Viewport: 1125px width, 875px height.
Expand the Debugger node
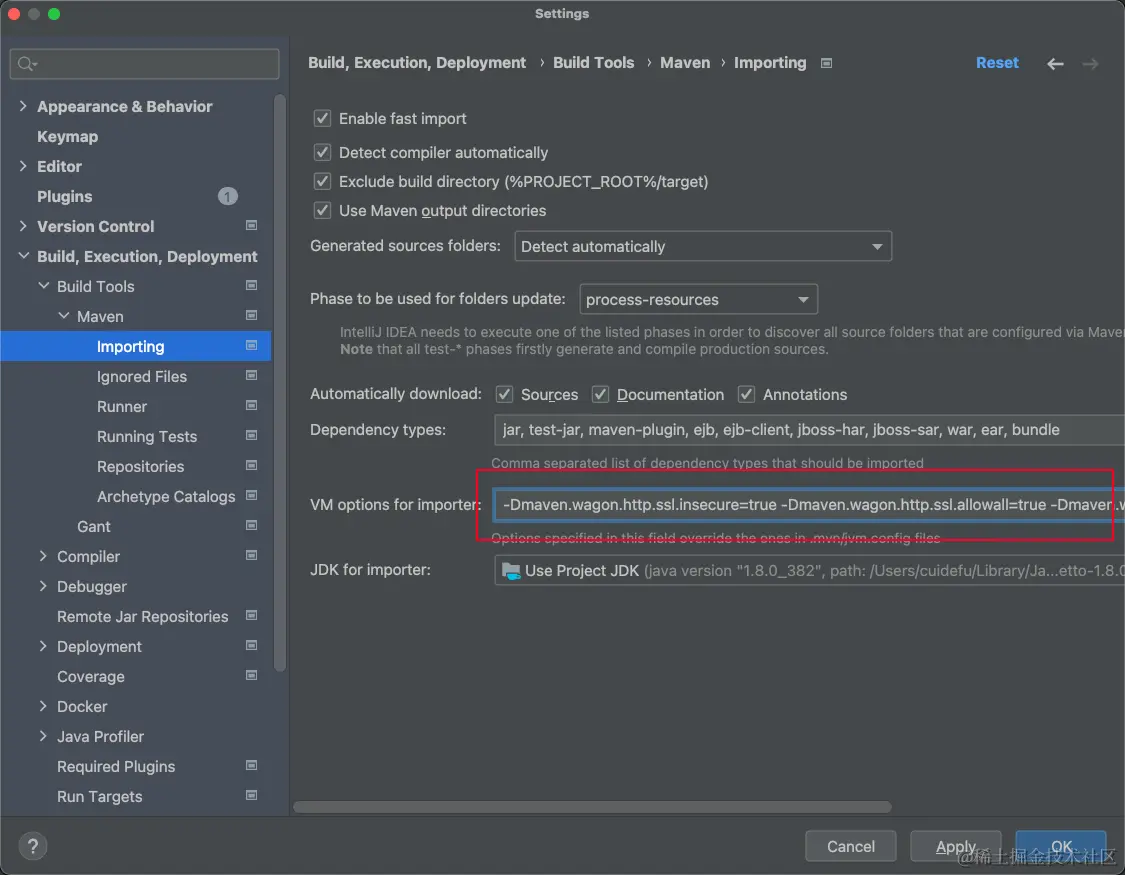[x=43, y=586]
